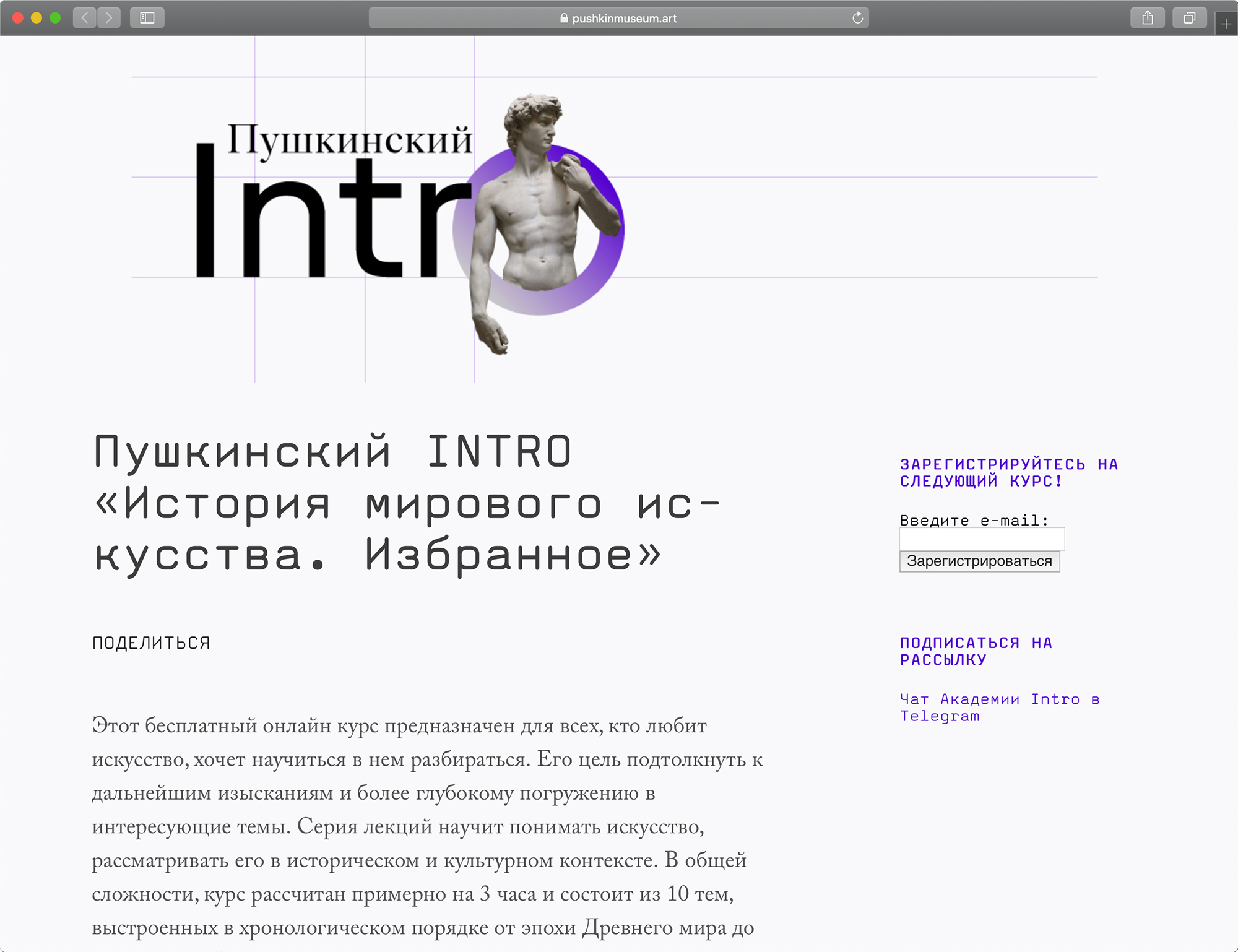Minimize the Safari window with the yellow button

(x=37, y=18)
